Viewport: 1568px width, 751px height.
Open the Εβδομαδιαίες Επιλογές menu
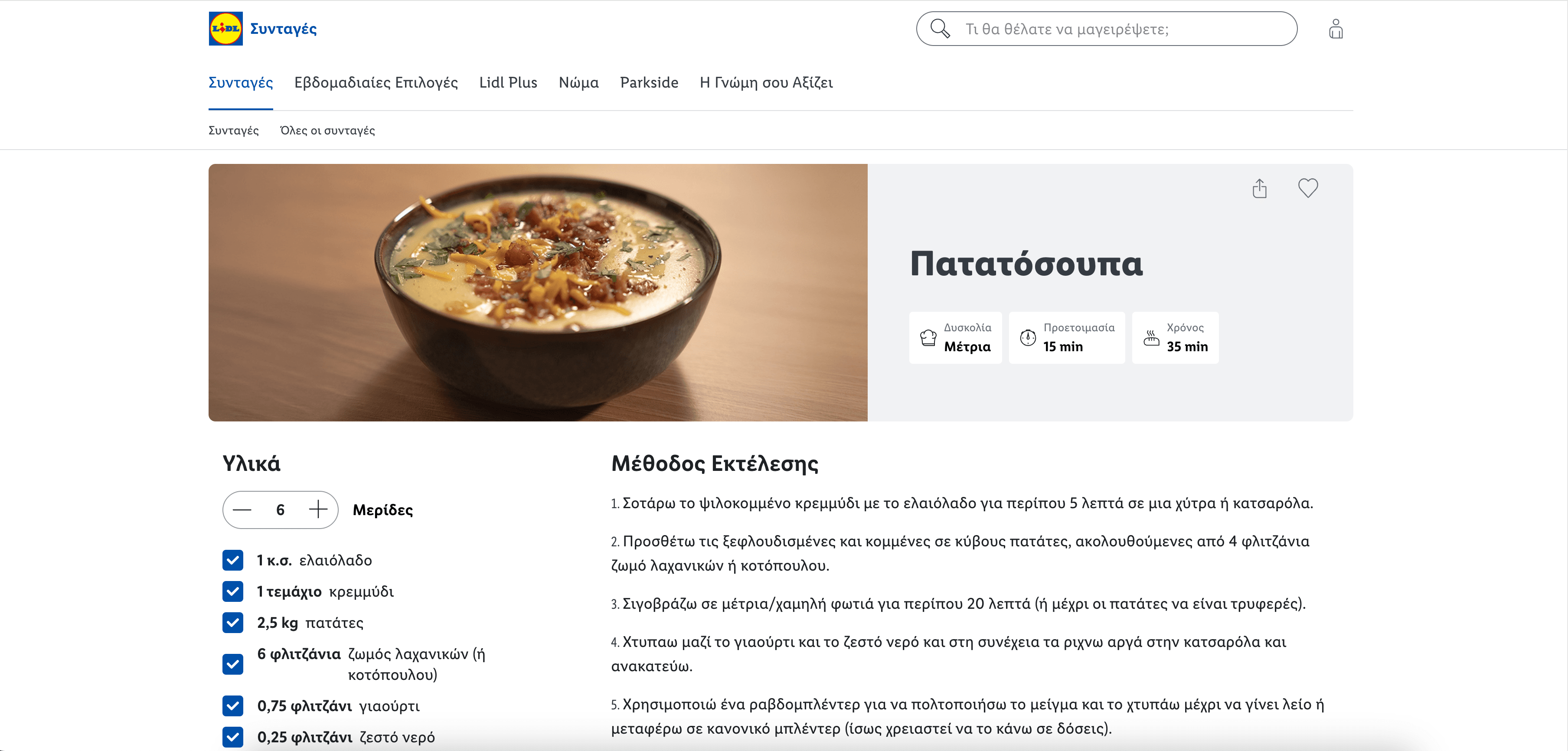376,83
